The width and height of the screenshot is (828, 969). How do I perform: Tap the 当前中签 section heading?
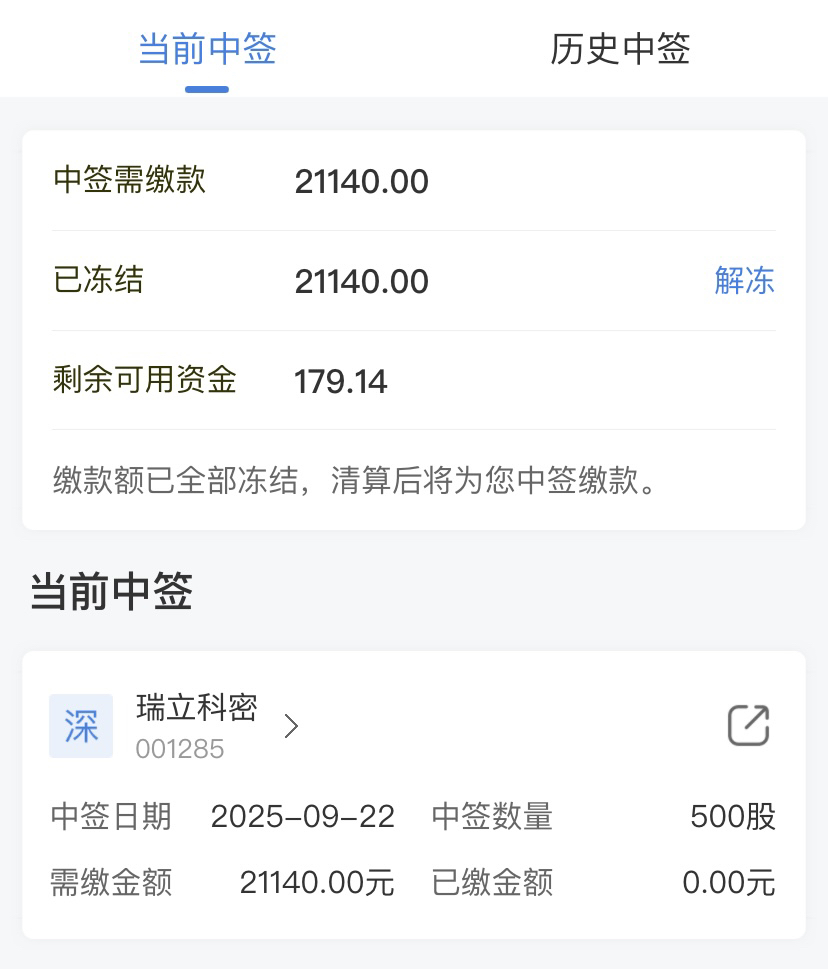[x=111, y=591]
